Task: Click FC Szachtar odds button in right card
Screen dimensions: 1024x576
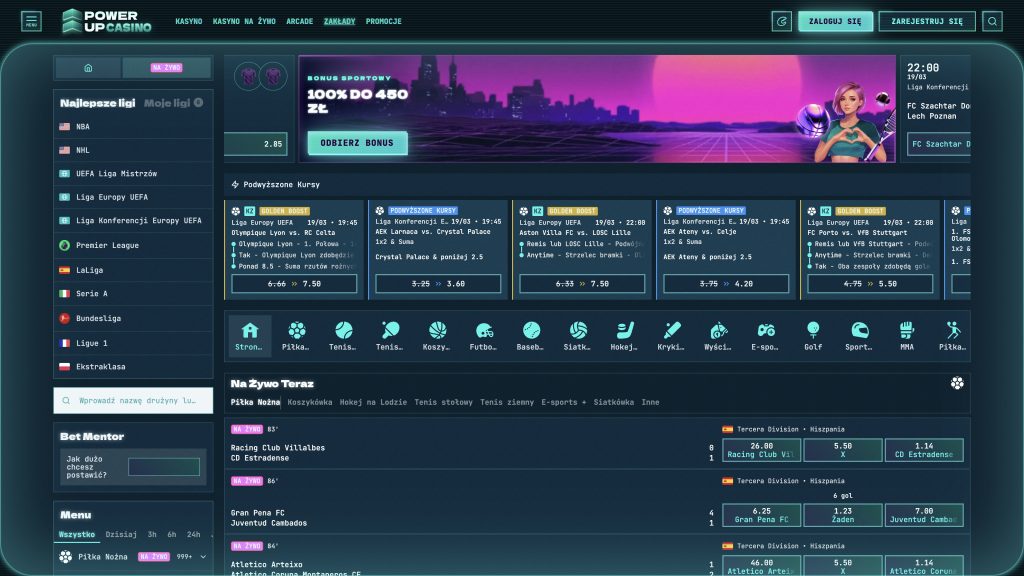Action: click(939, 144)
